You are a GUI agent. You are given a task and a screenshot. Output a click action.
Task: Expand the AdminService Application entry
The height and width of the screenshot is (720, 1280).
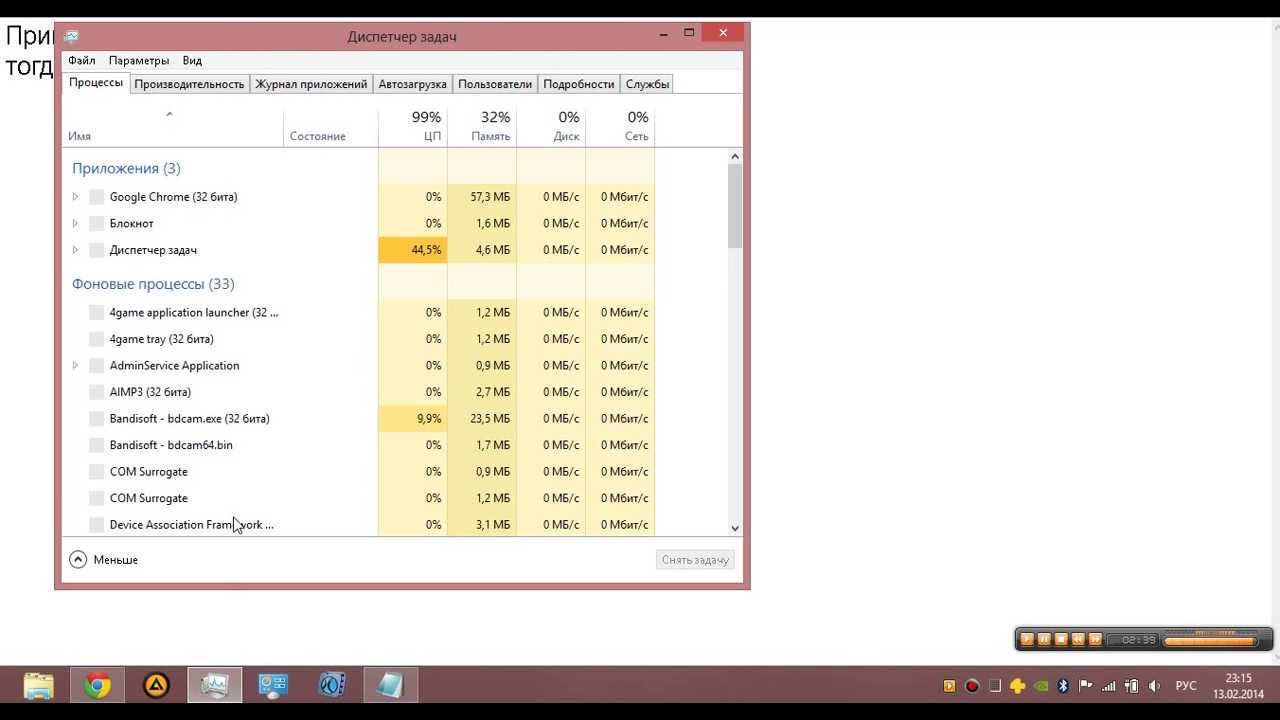(75, 366)
